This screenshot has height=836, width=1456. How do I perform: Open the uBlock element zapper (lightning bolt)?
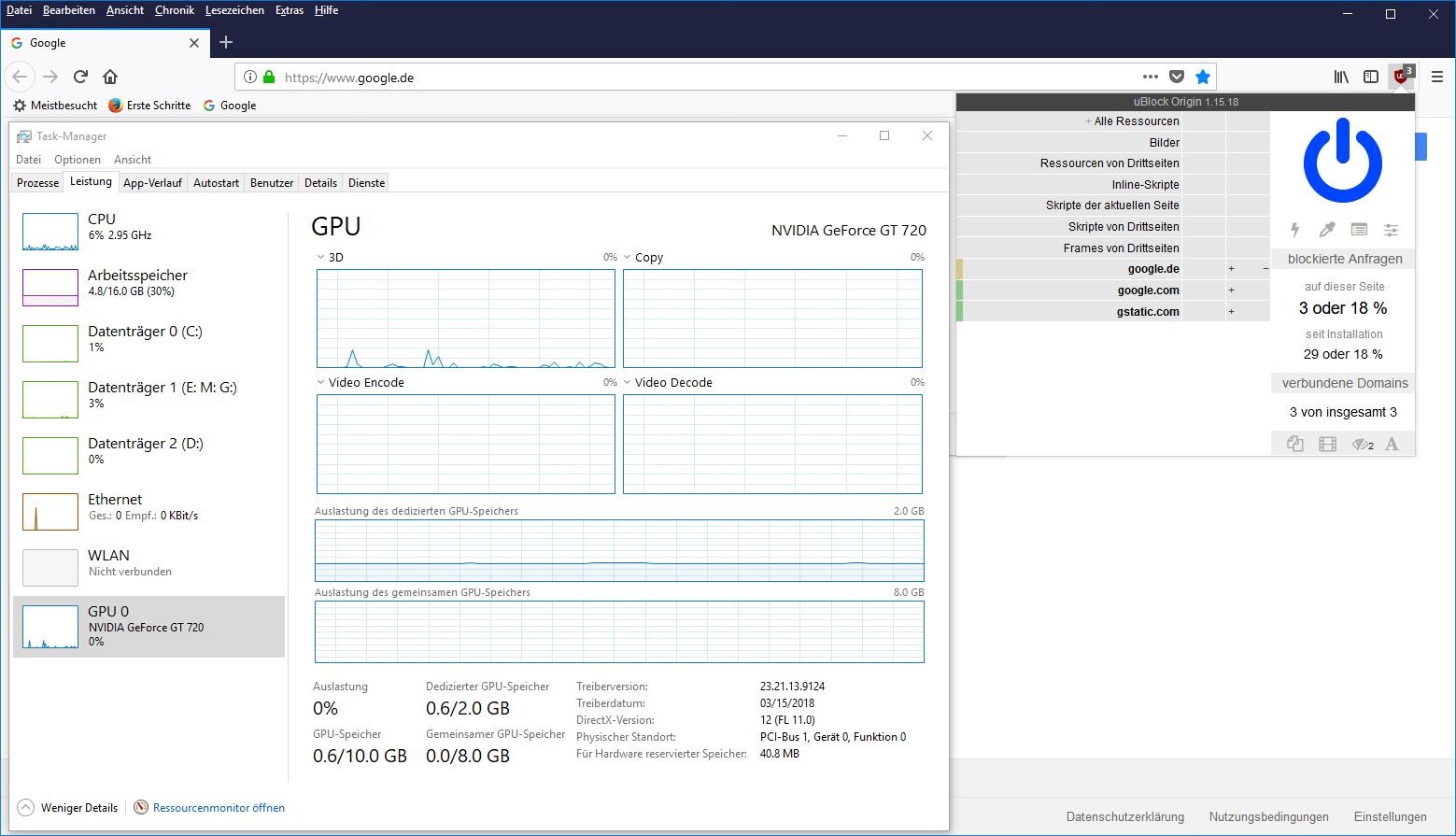1294,230
